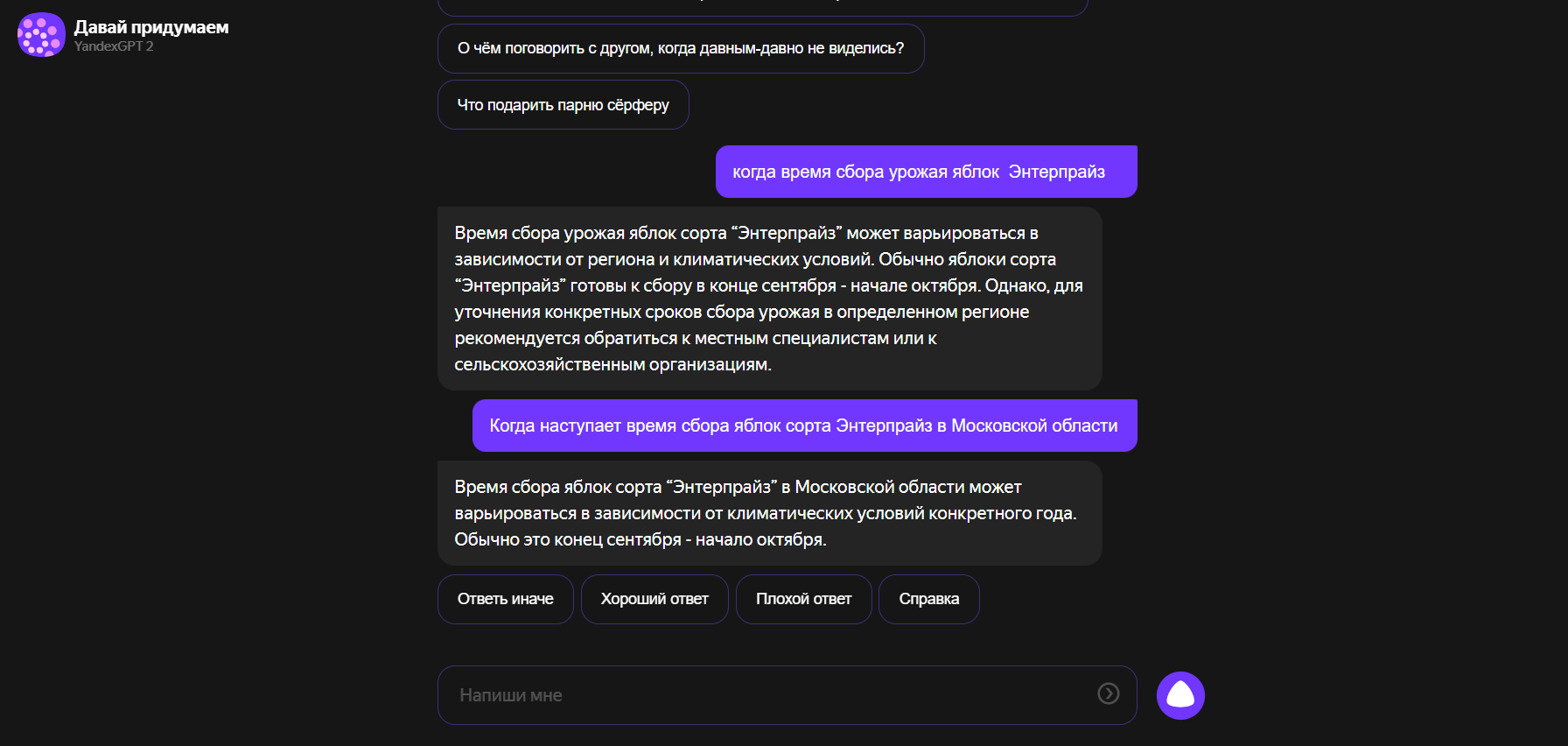The image size is (1568, 746).
Task: Click the last assistant reply about Московской области
Action: click(769, 513)
